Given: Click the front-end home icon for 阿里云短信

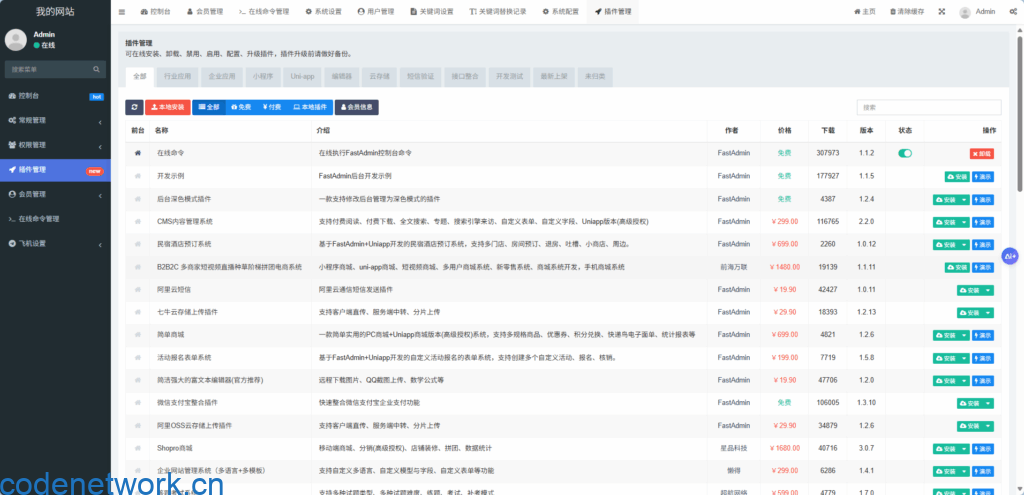Looking at the screenshot, I should point(137,289).
